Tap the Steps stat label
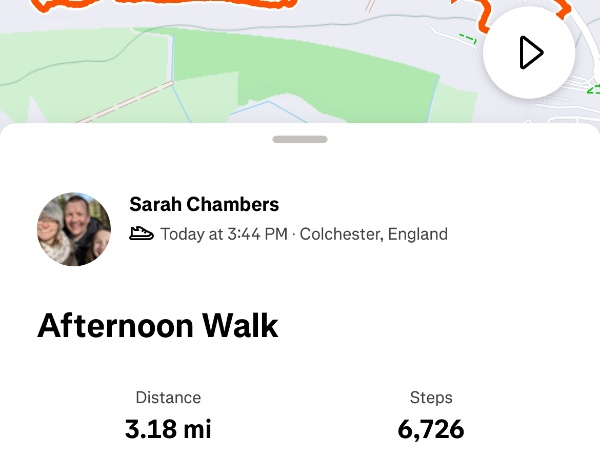Image resolution: width=600 pixels, height=450 pixels. pos(431,397)
